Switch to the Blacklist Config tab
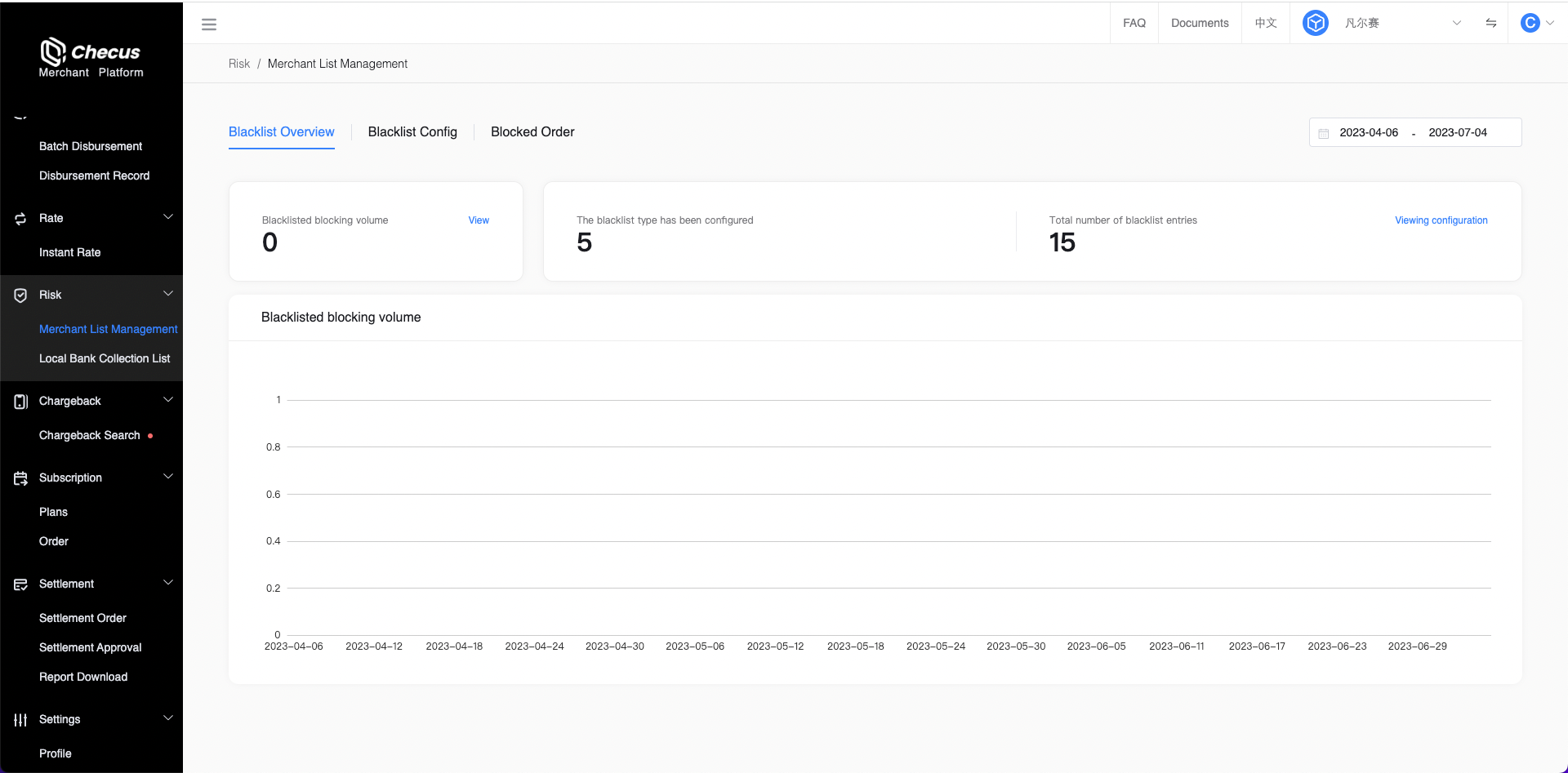1568x773 pixels. (x=412, y=132)
